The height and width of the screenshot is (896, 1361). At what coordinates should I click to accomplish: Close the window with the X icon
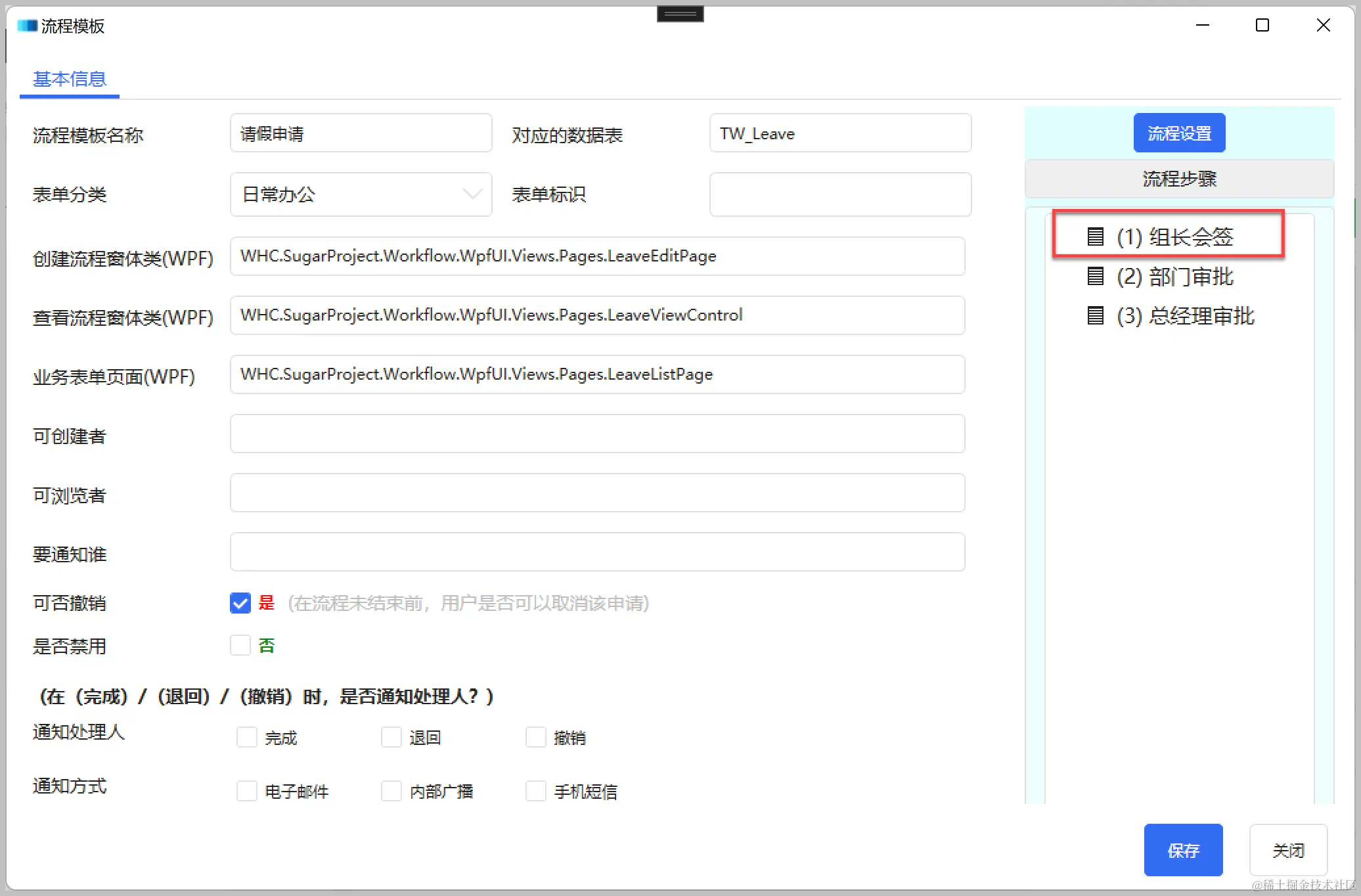[1323, 26]
